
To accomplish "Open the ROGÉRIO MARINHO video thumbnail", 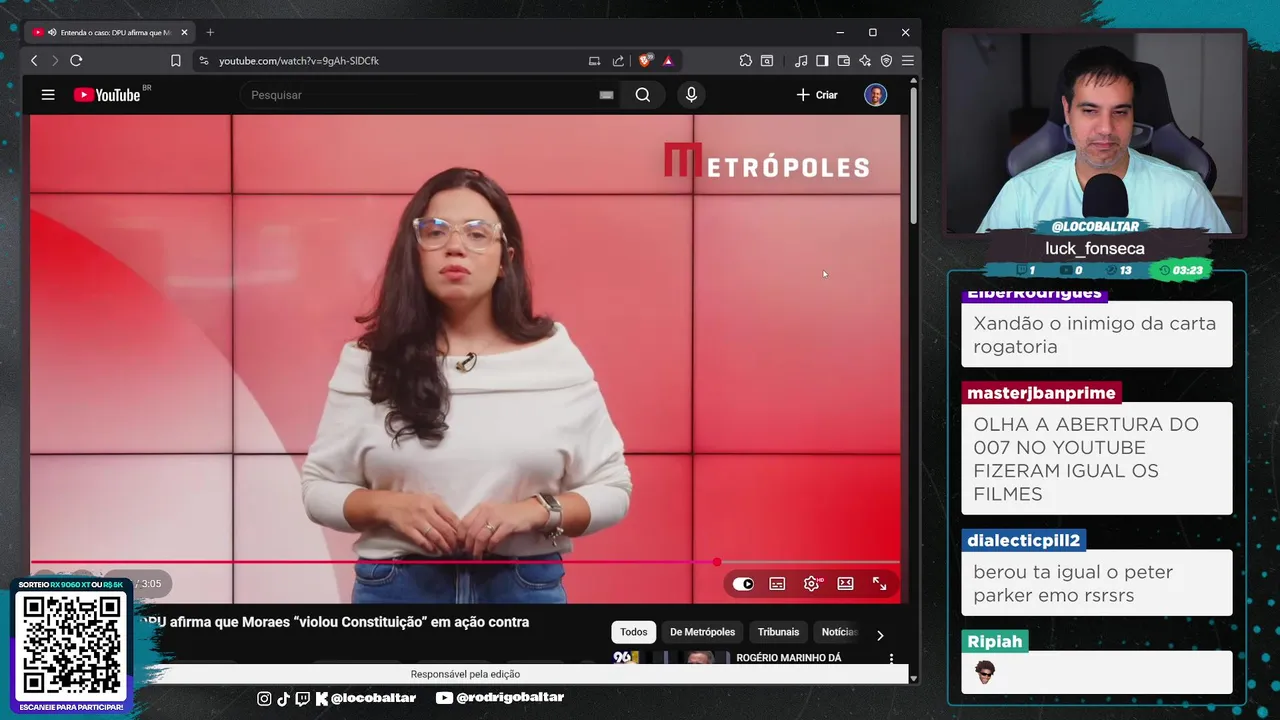I will [x=672, y=658].
